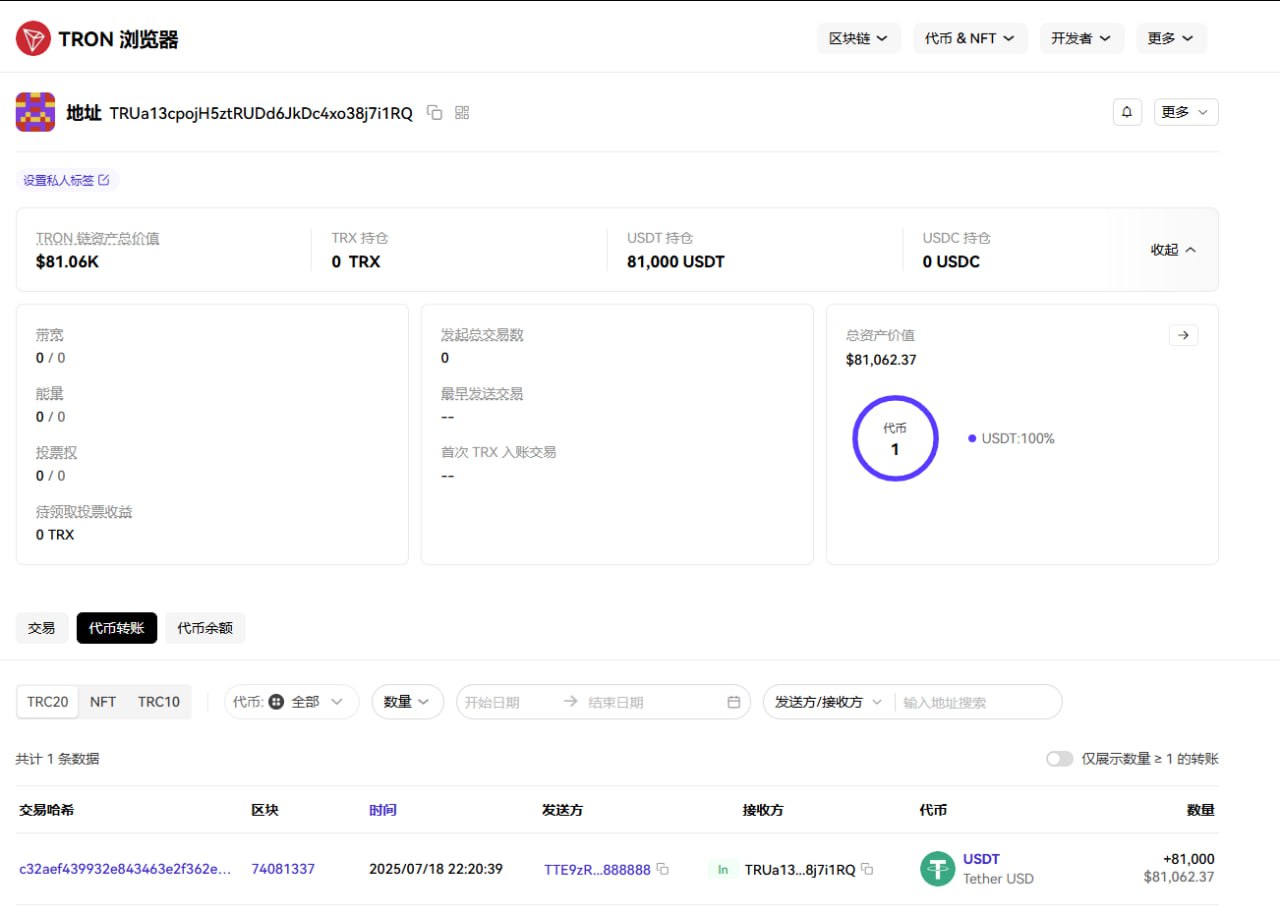Copy the wallet address in header

[x=434, y=113]
